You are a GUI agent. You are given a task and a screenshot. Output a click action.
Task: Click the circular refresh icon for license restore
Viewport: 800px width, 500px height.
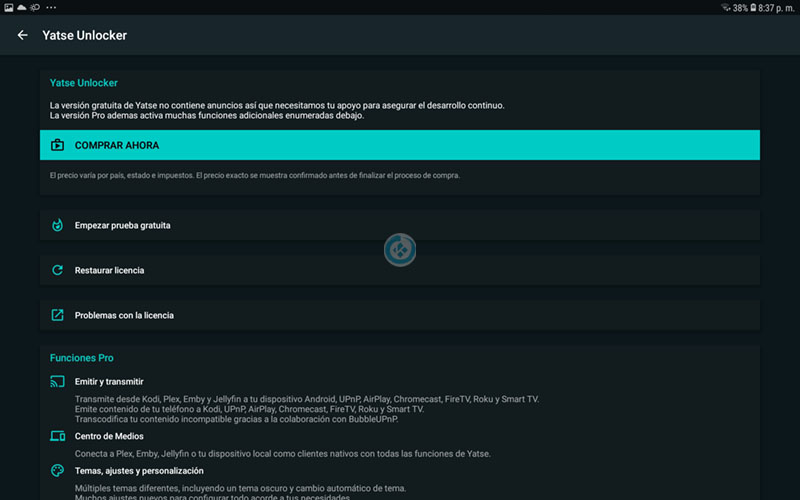[57, 270]
